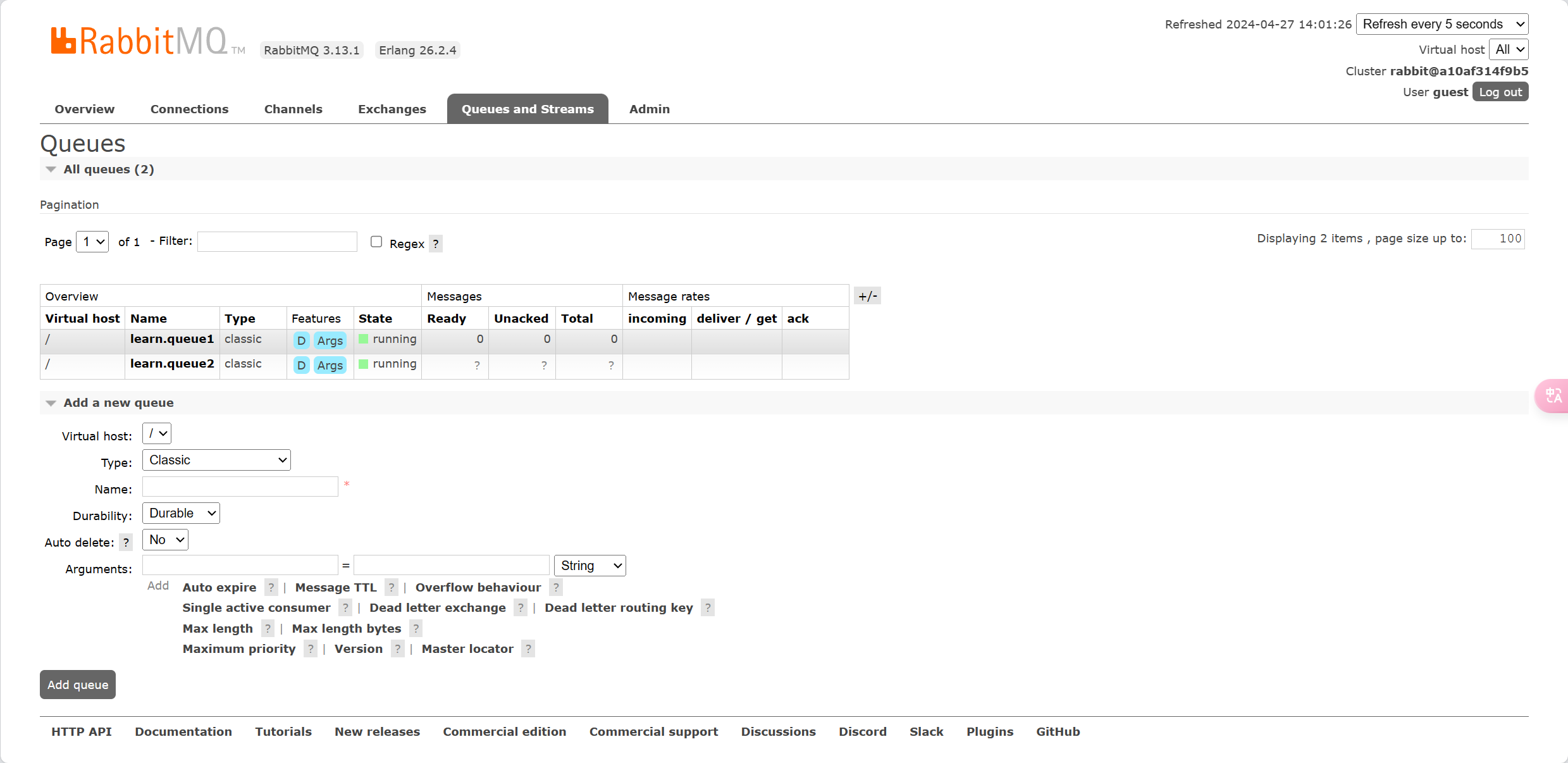Open the Documentation footer link

point(183,731)
